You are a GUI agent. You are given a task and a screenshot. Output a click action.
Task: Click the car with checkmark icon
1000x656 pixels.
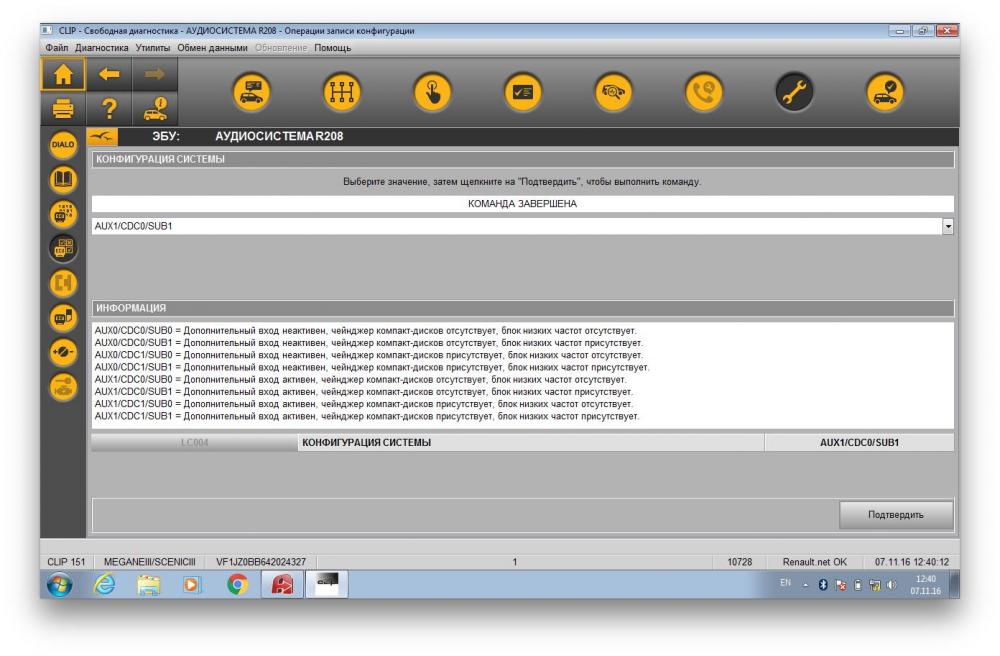coord(885,92)
